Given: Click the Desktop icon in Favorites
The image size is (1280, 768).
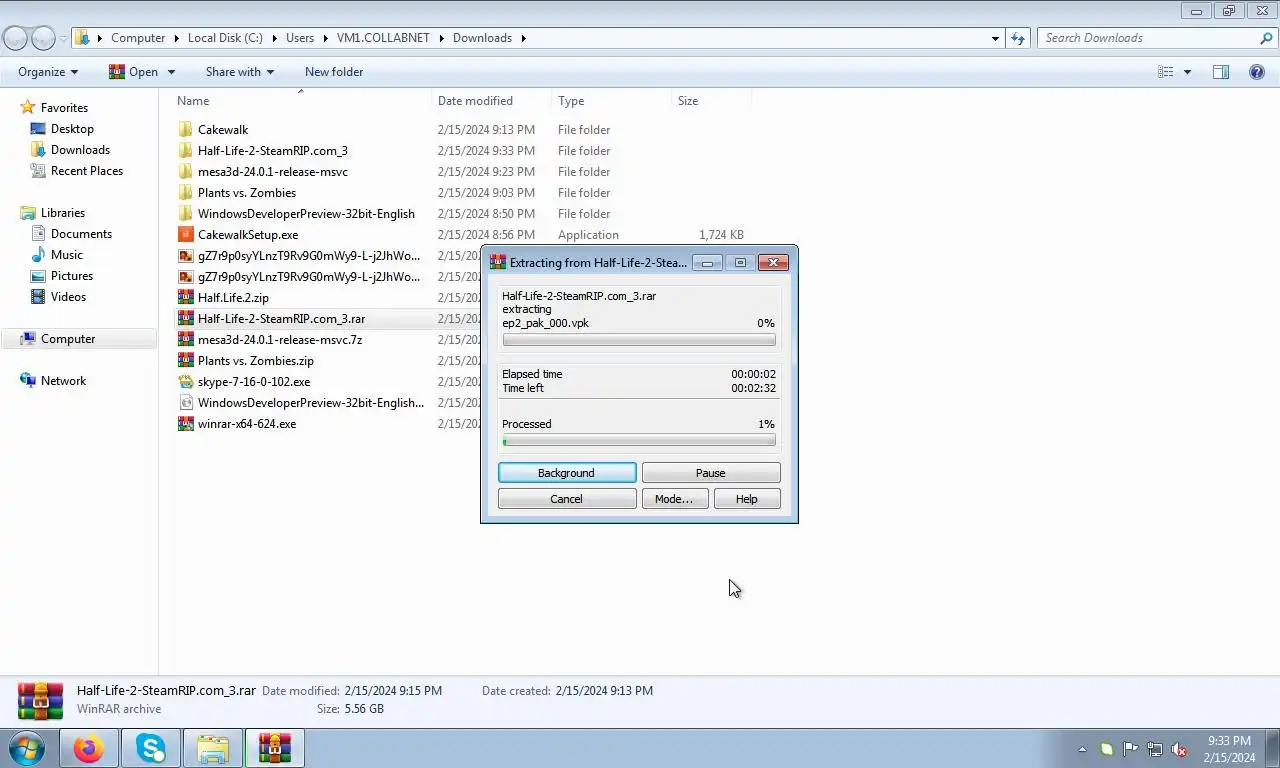Looking at the screenshot, I should pos(38,128).
